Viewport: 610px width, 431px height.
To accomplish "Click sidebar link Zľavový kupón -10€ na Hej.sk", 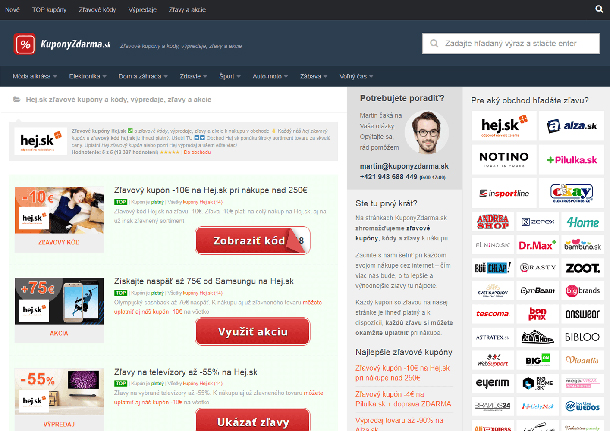I will coord(403,373).
